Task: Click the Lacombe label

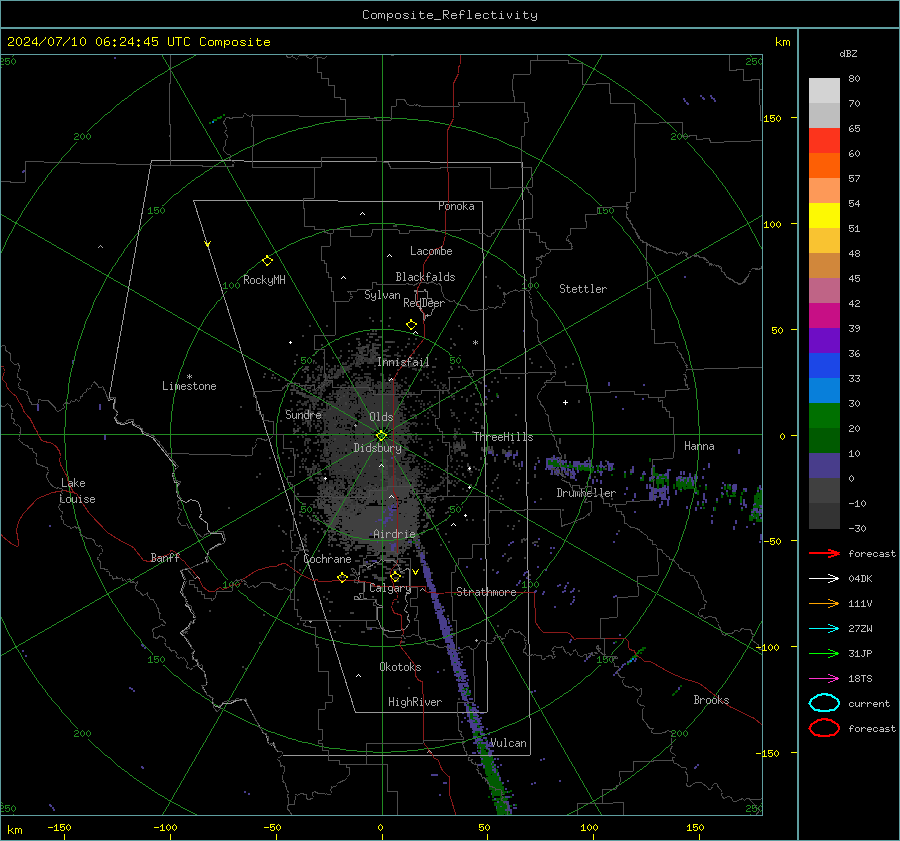Action: click(x=431, y=251)
